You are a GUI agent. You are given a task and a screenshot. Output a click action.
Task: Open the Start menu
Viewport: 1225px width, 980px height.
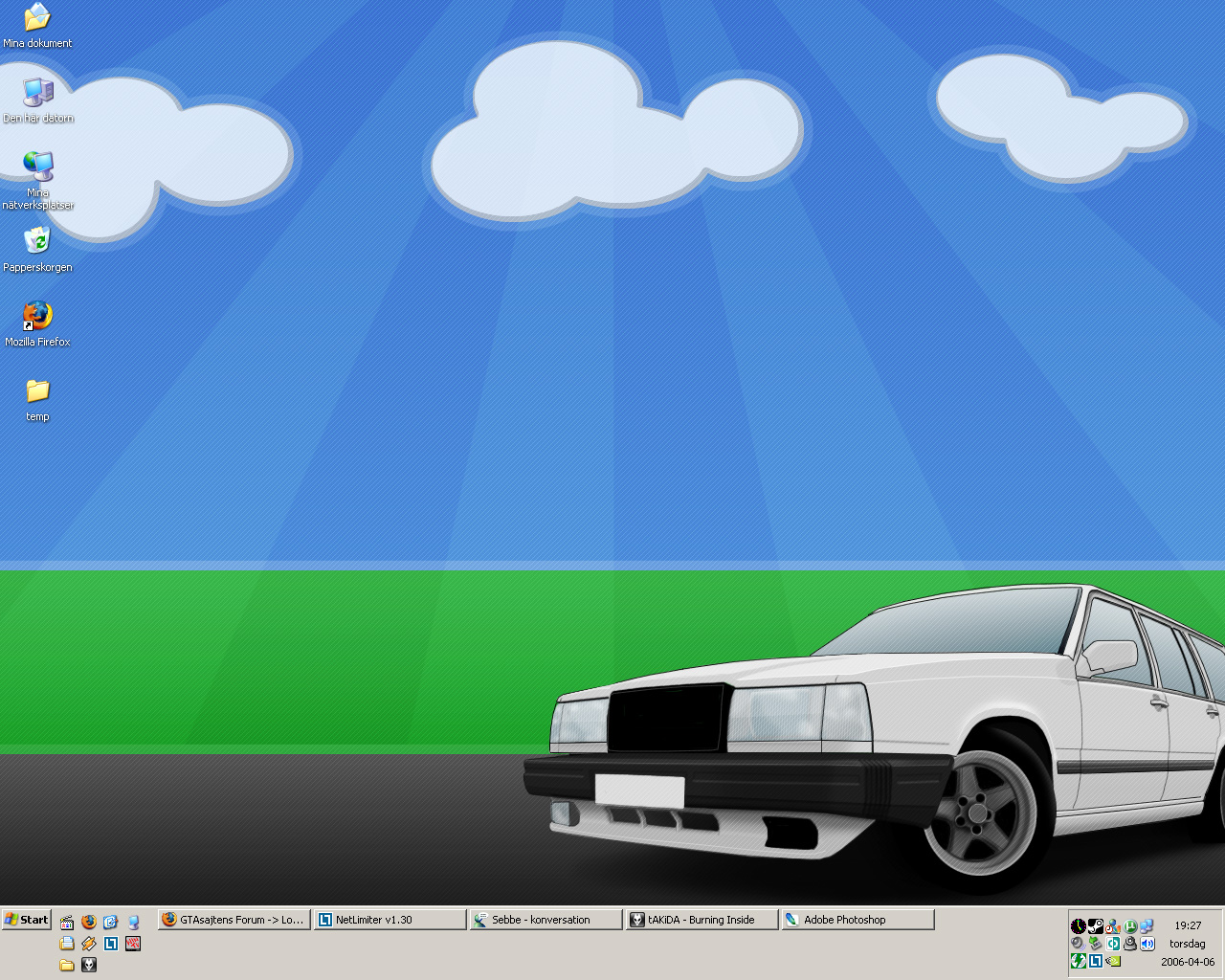(x=26, y=920)
